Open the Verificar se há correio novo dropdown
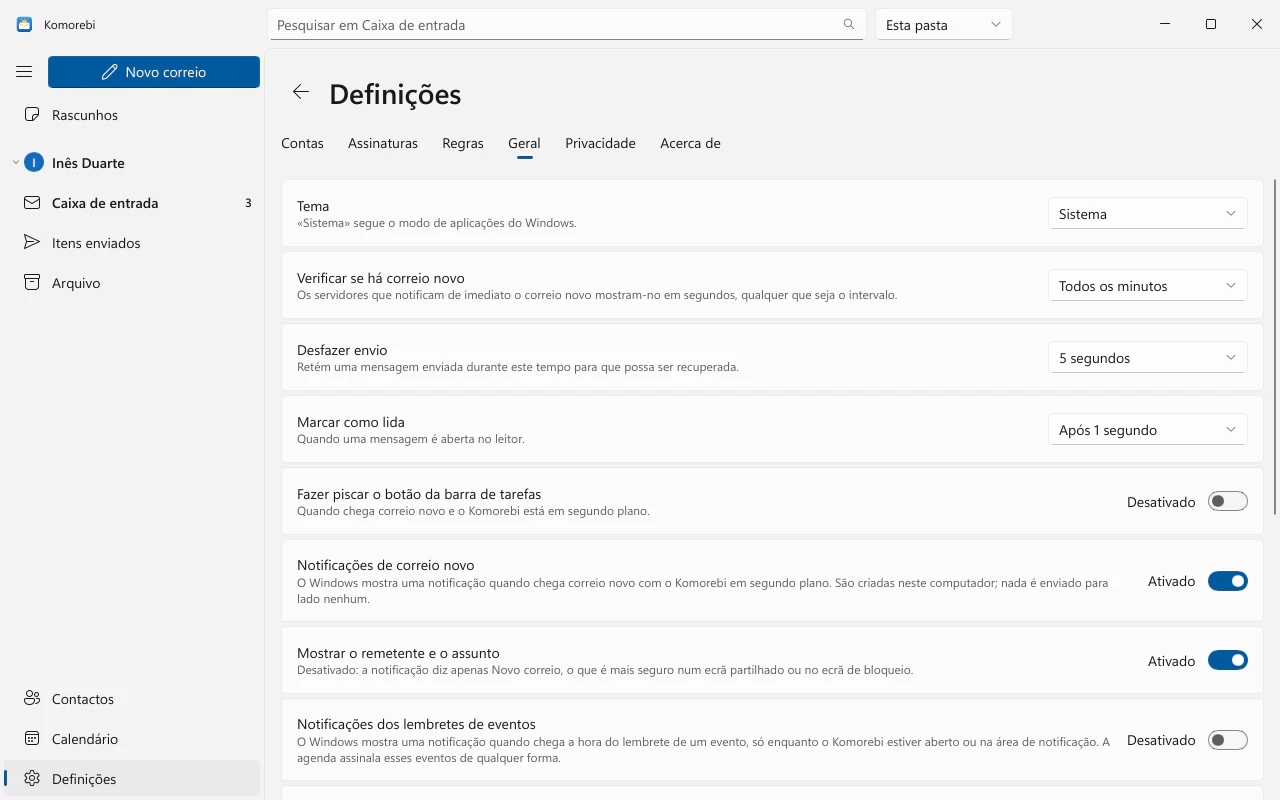Viewport: 1280px width, 800px height. point(1148,286)
